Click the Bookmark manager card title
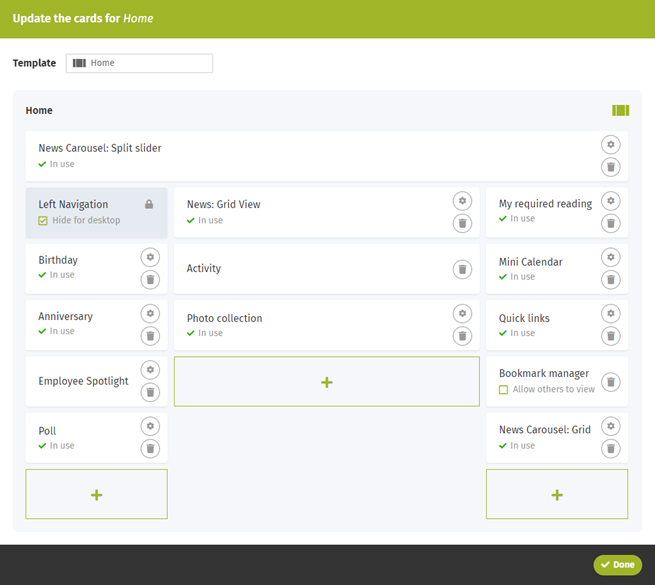The width and height of the screenshot is (655, 585). pos(544,374)
